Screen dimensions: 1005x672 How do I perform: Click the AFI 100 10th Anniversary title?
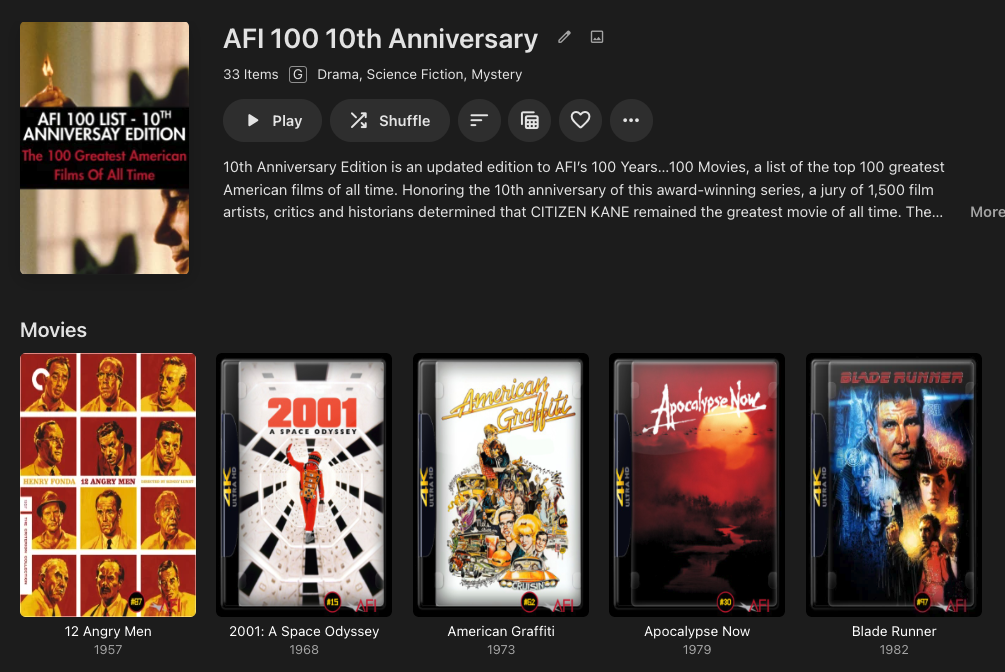click(380, 38)
